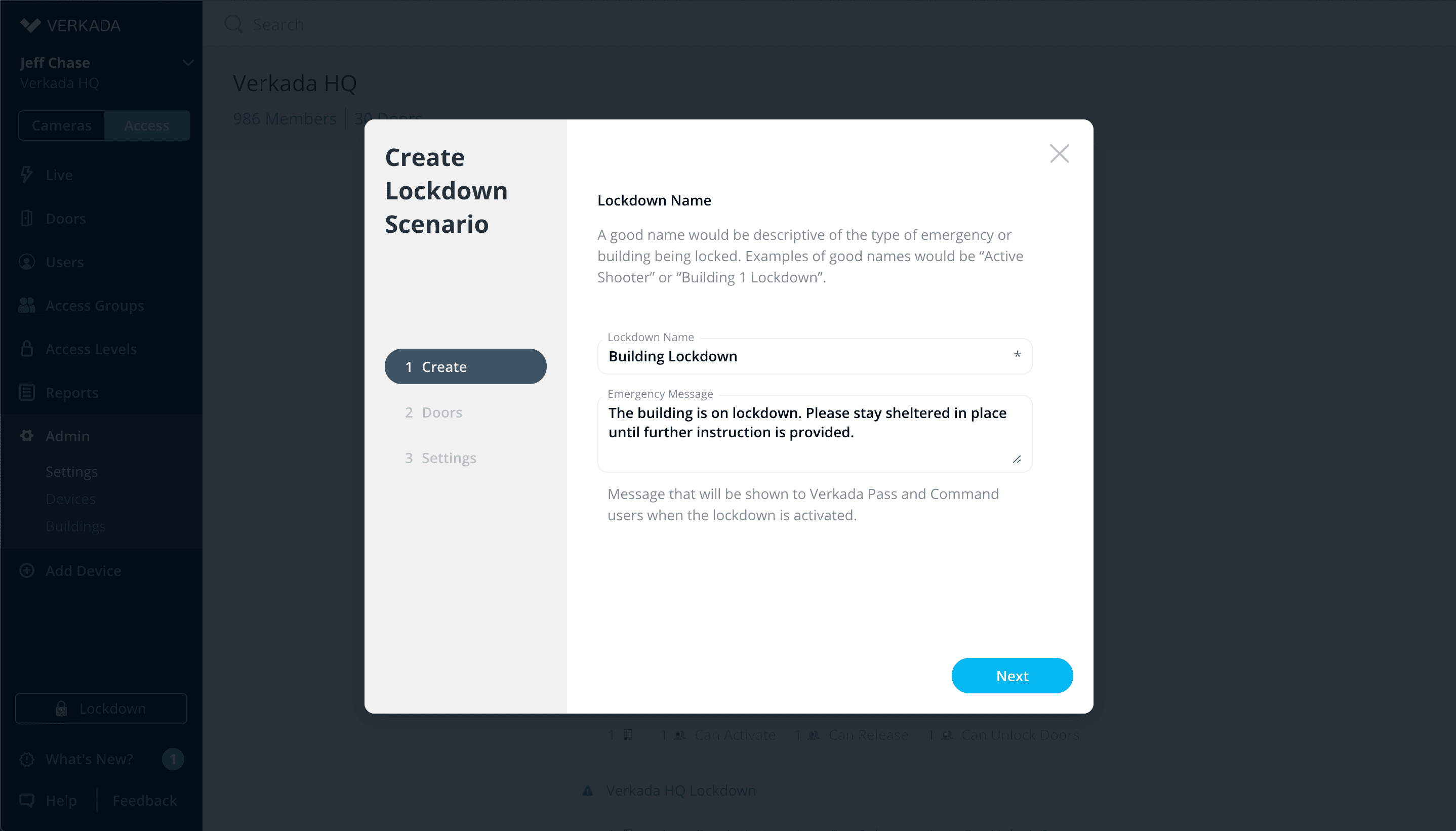Open Doors from the sidebar icon
Screen dimensions: 1456x831
(27, 218)
